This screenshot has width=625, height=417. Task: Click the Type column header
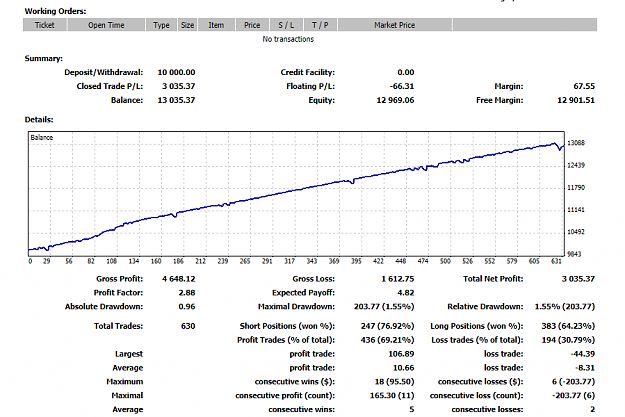point(161,25)
